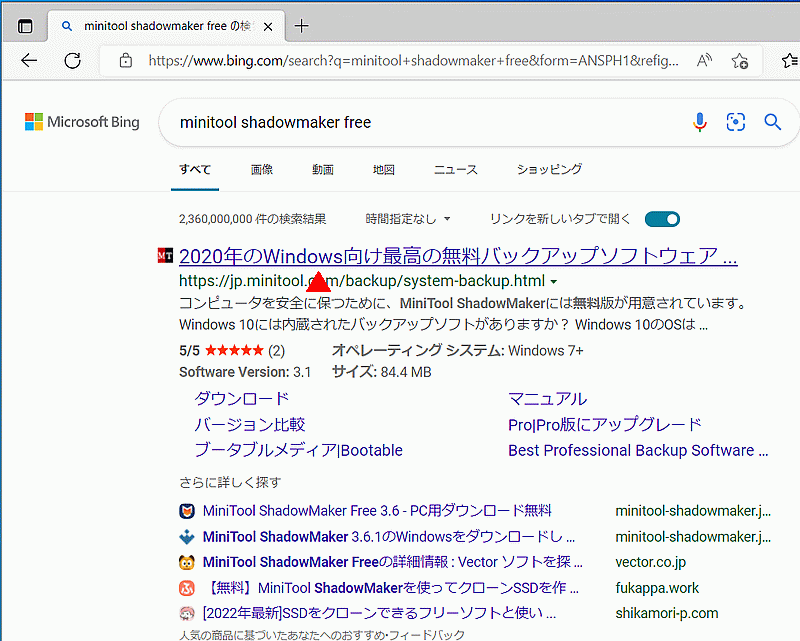Switch to the ショッピング tab
This screenshot has width=800, height=641.
click(549, 169)
